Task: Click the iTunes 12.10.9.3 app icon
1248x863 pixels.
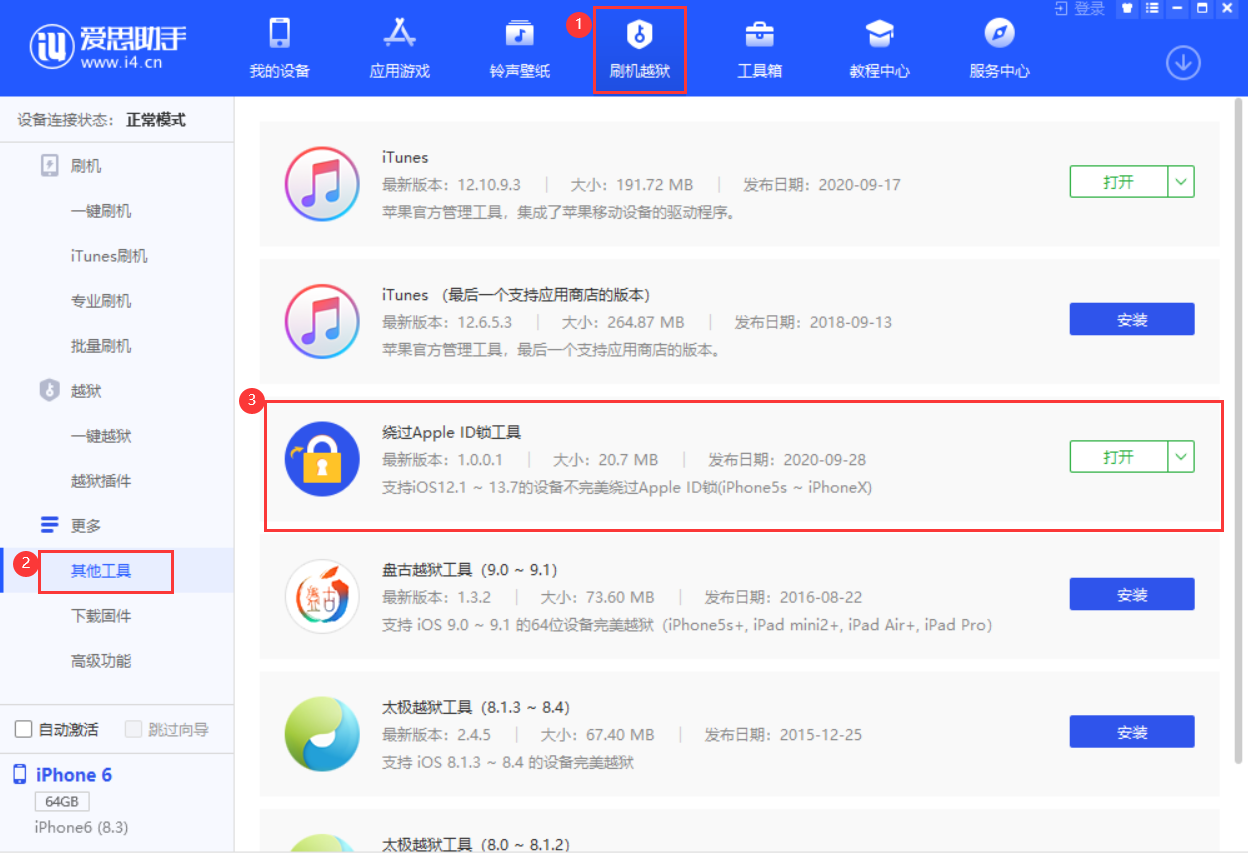Action: [x=322, y=184]
